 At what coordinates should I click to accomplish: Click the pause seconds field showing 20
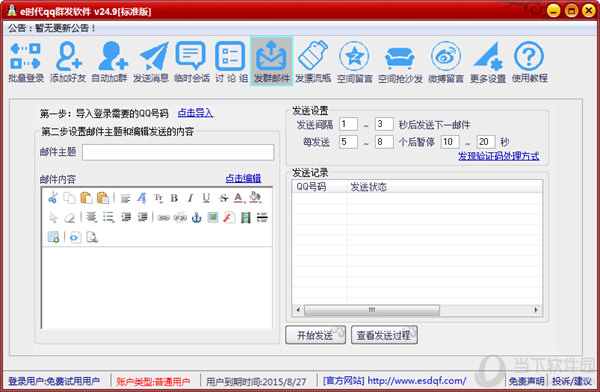(486, 142)
